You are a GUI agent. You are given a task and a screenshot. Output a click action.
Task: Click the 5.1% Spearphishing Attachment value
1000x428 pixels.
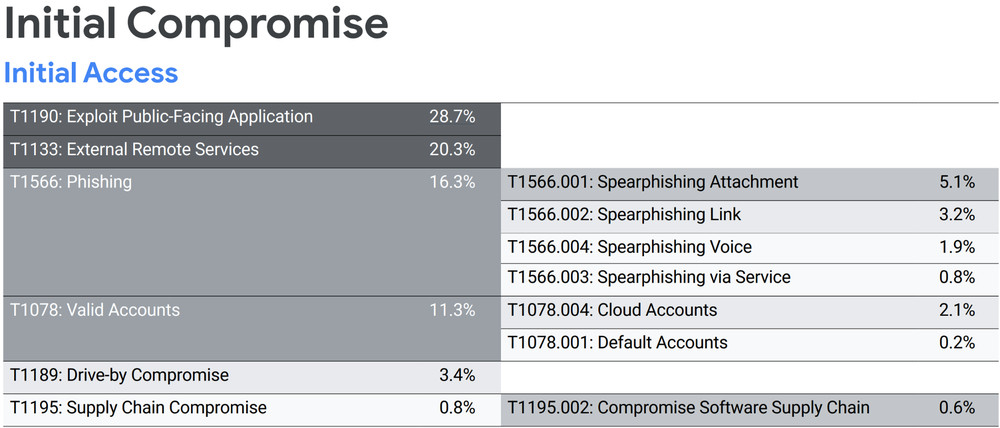click(957, 182)
